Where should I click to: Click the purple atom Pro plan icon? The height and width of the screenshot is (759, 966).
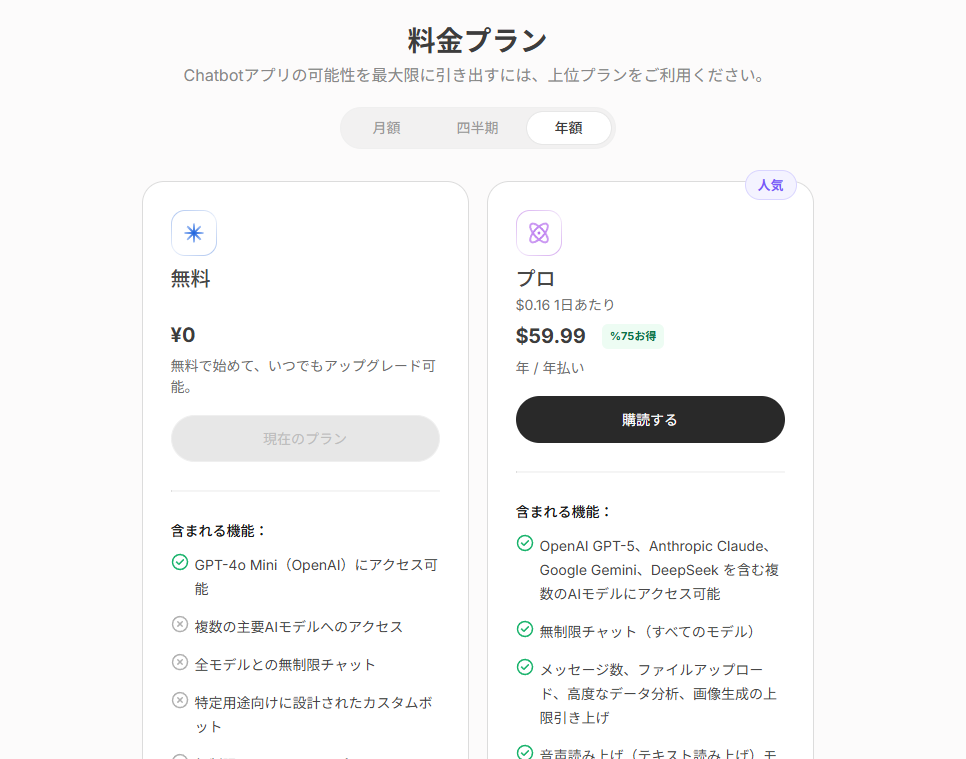tap(539, 233)
